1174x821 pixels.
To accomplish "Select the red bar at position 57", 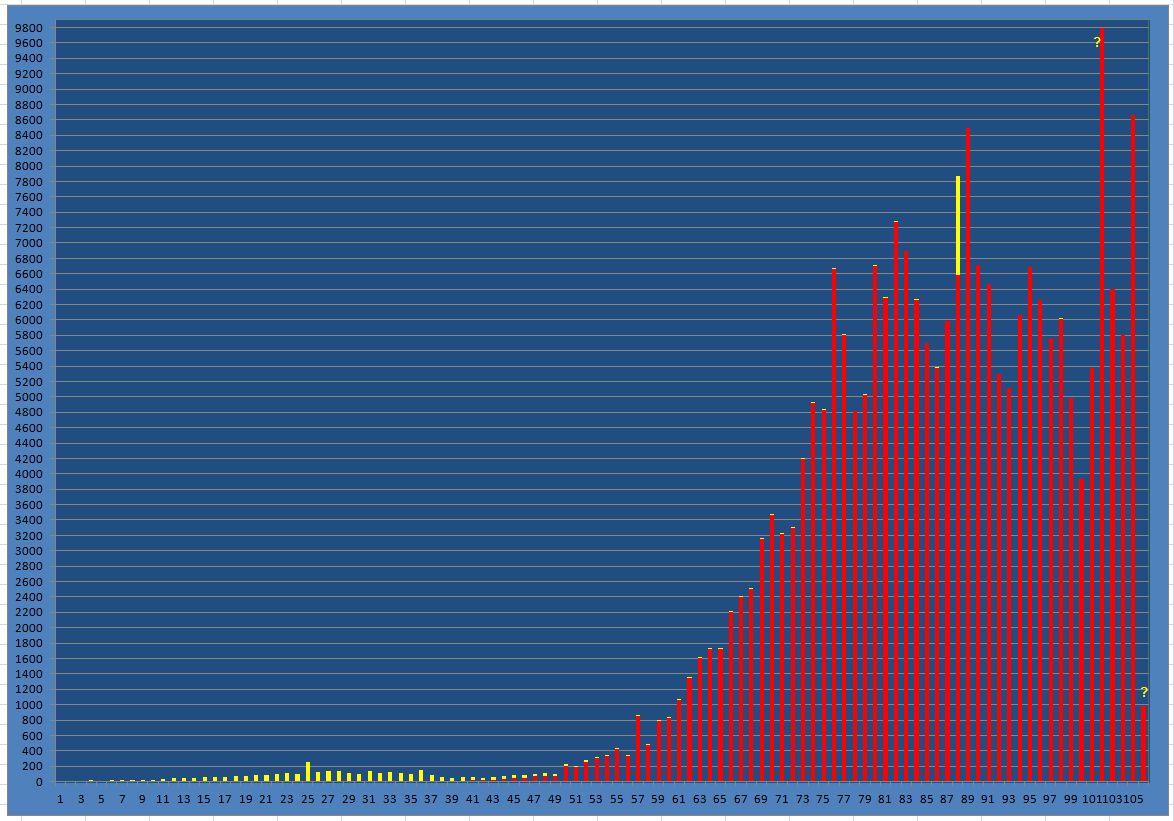I will coord(638,748).
